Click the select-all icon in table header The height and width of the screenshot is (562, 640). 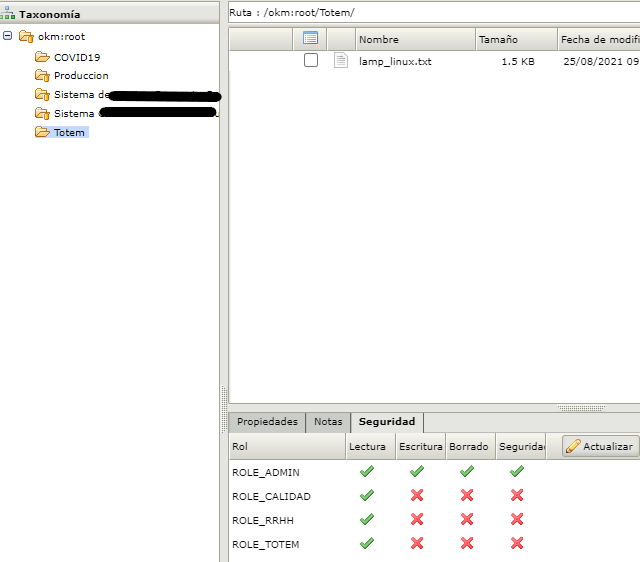pos(310,39)
